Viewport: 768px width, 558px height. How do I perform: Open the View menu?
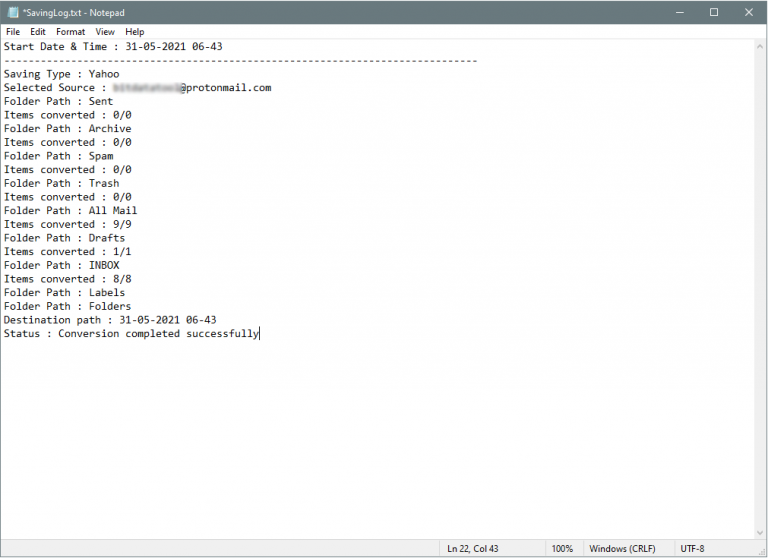tap(105, 32)
